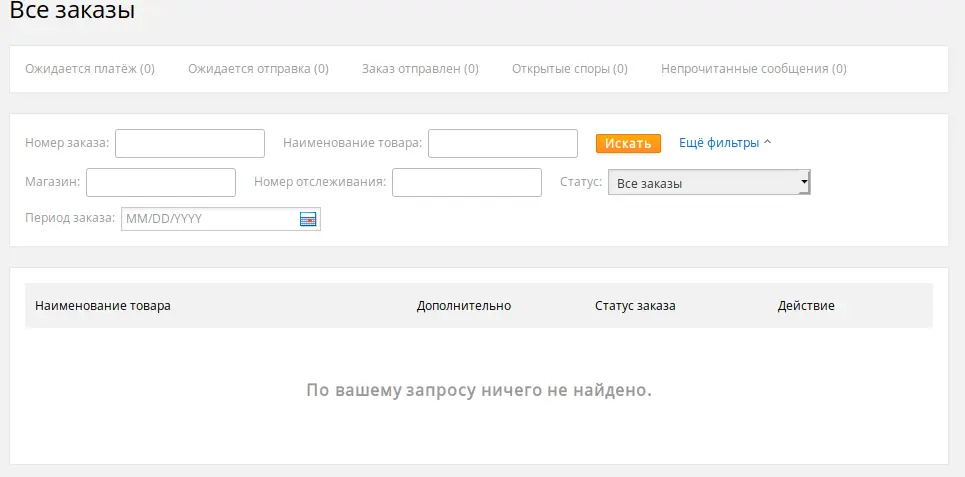Click the 'По вашему запросу ничего не найдено.' message
Screen dimensions: 965x477
pos(479,390)
